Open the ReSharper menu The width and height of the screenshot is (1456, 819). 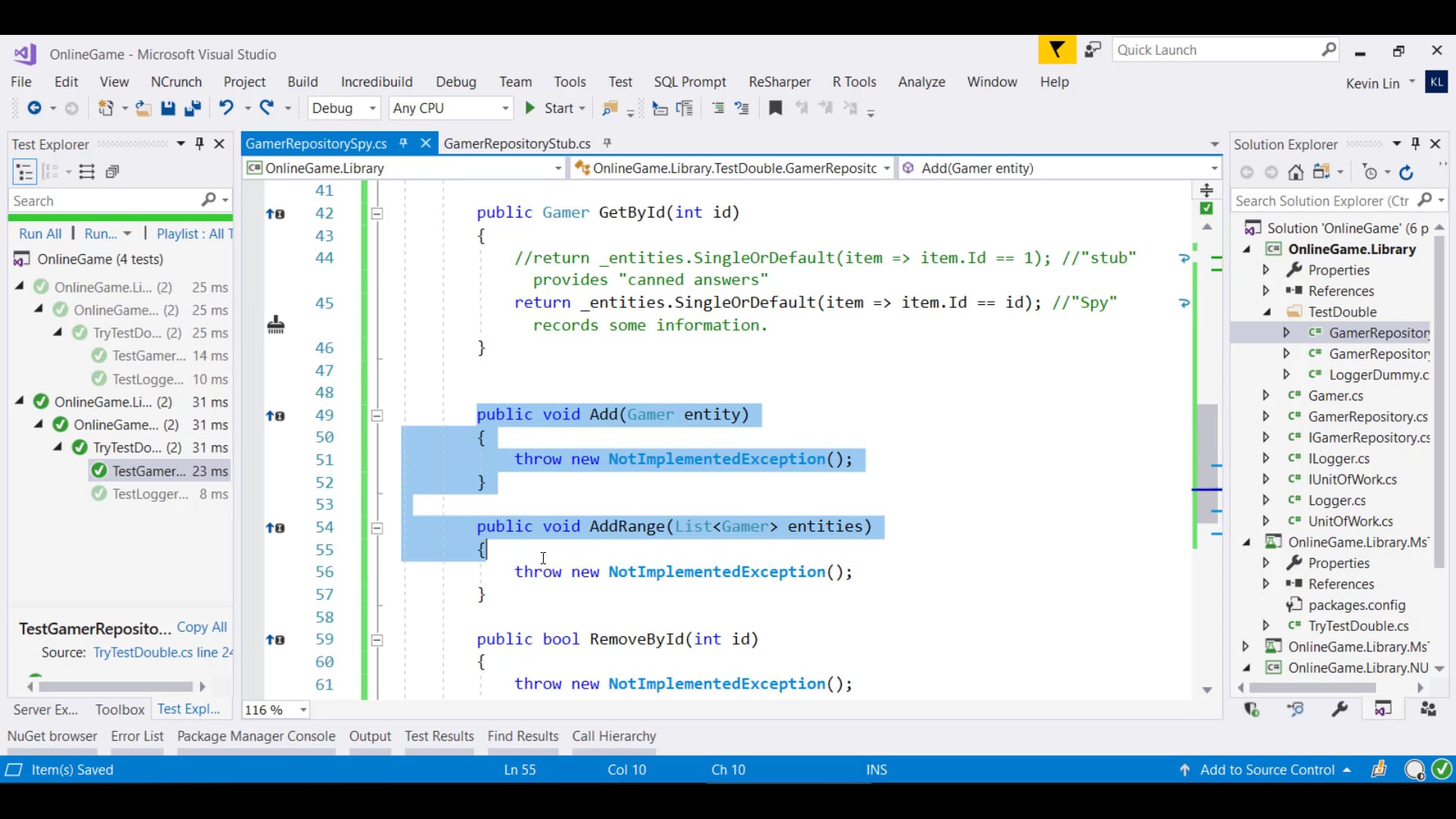pyautogui.click(x=779, y=82)
